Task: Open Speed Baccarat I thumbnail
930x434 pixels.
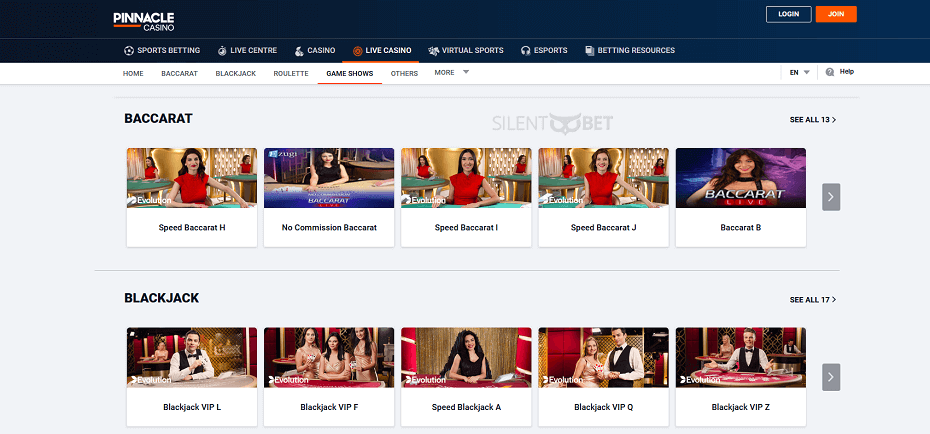Action: tap(466, 178)
